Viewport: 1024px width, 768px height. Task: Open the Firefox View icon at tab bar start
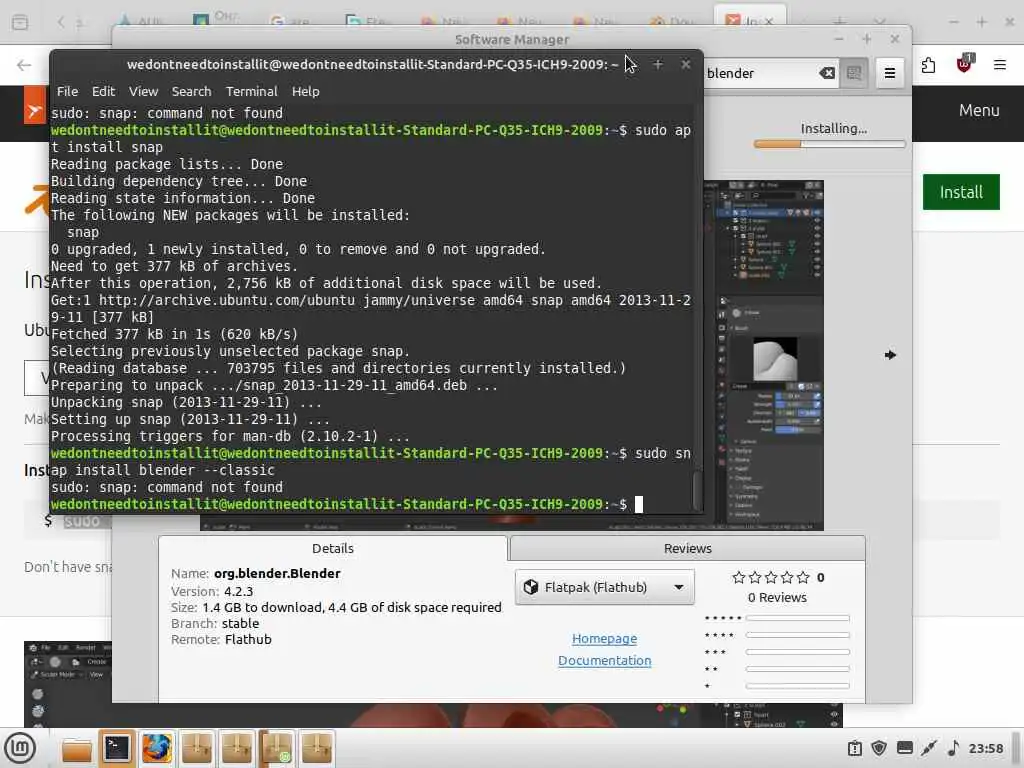point(20,22)
